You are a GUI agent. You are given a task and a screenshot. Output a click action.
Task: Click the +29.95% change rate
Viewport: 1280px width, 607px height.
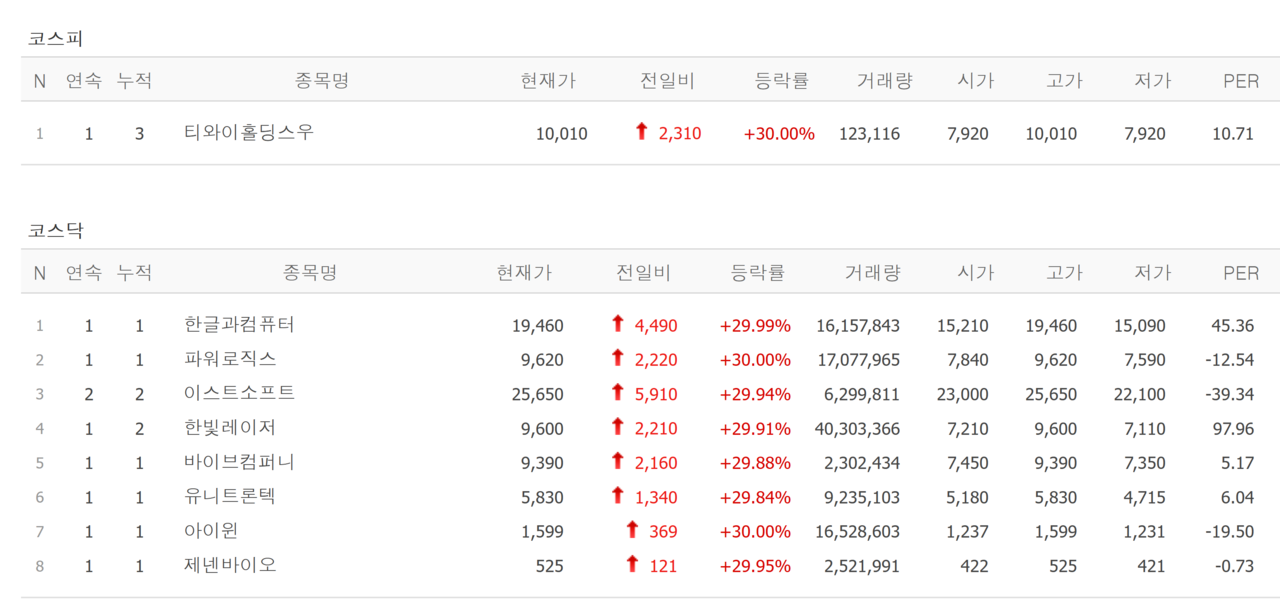pos(755,566)
